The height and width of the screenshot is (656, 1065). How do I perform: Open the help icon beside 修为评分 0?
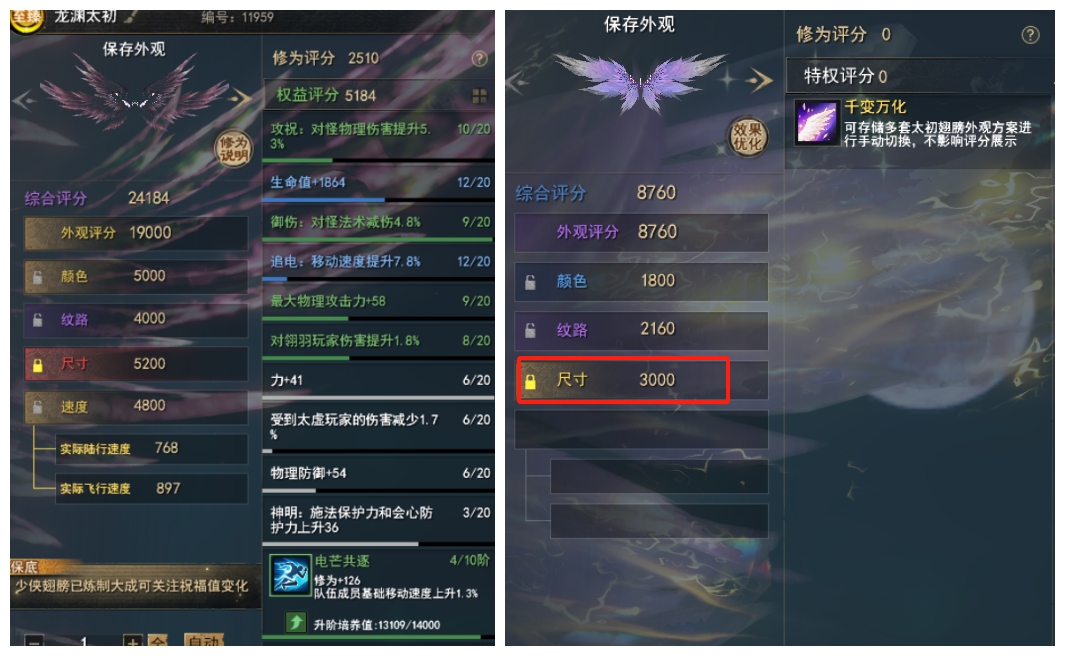point(1030,35)
